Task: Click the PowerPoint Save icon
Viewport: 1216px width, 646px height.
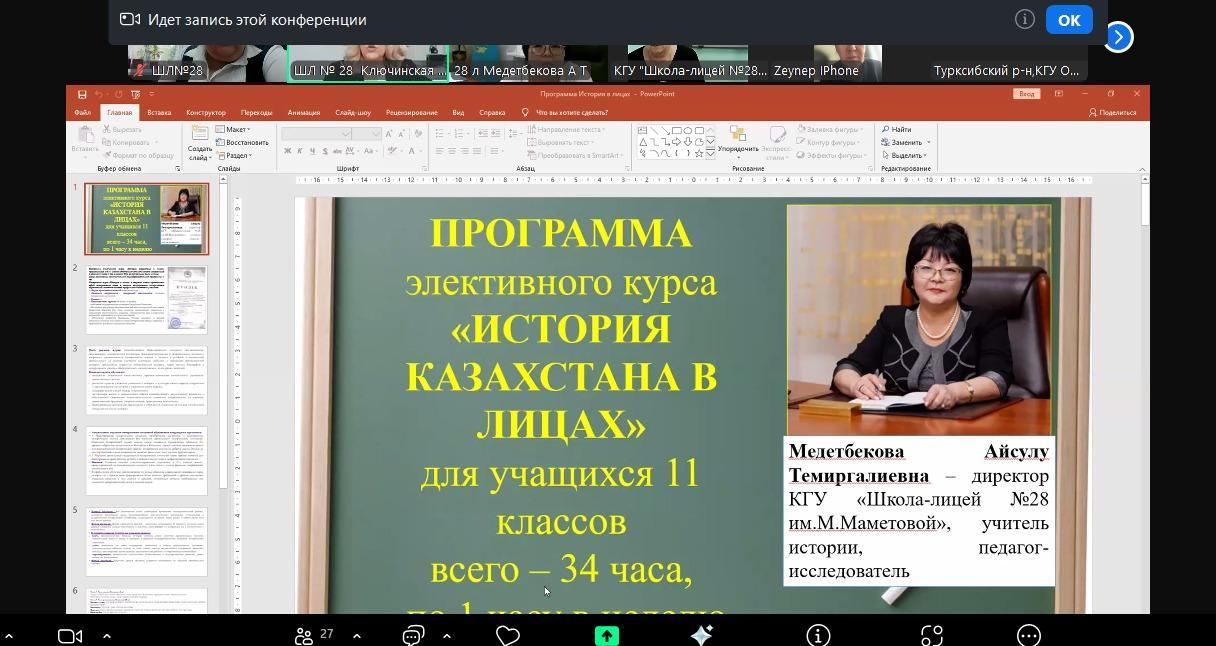Action: [x=81, y=94]
